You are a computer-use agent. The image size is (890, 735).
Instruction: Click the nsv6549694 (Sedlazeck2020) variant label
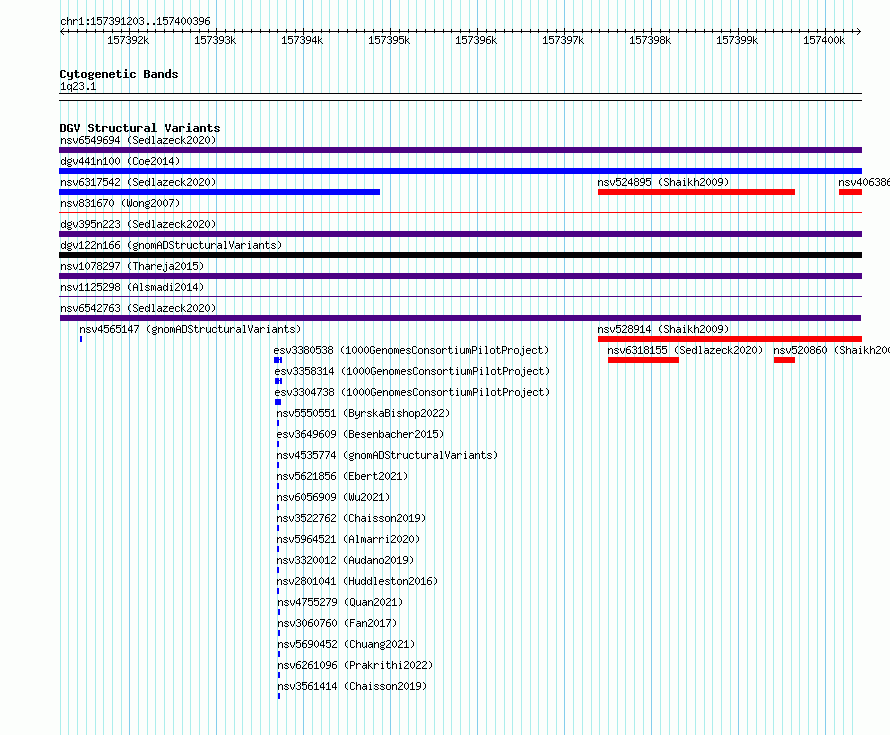click(138, 140)
